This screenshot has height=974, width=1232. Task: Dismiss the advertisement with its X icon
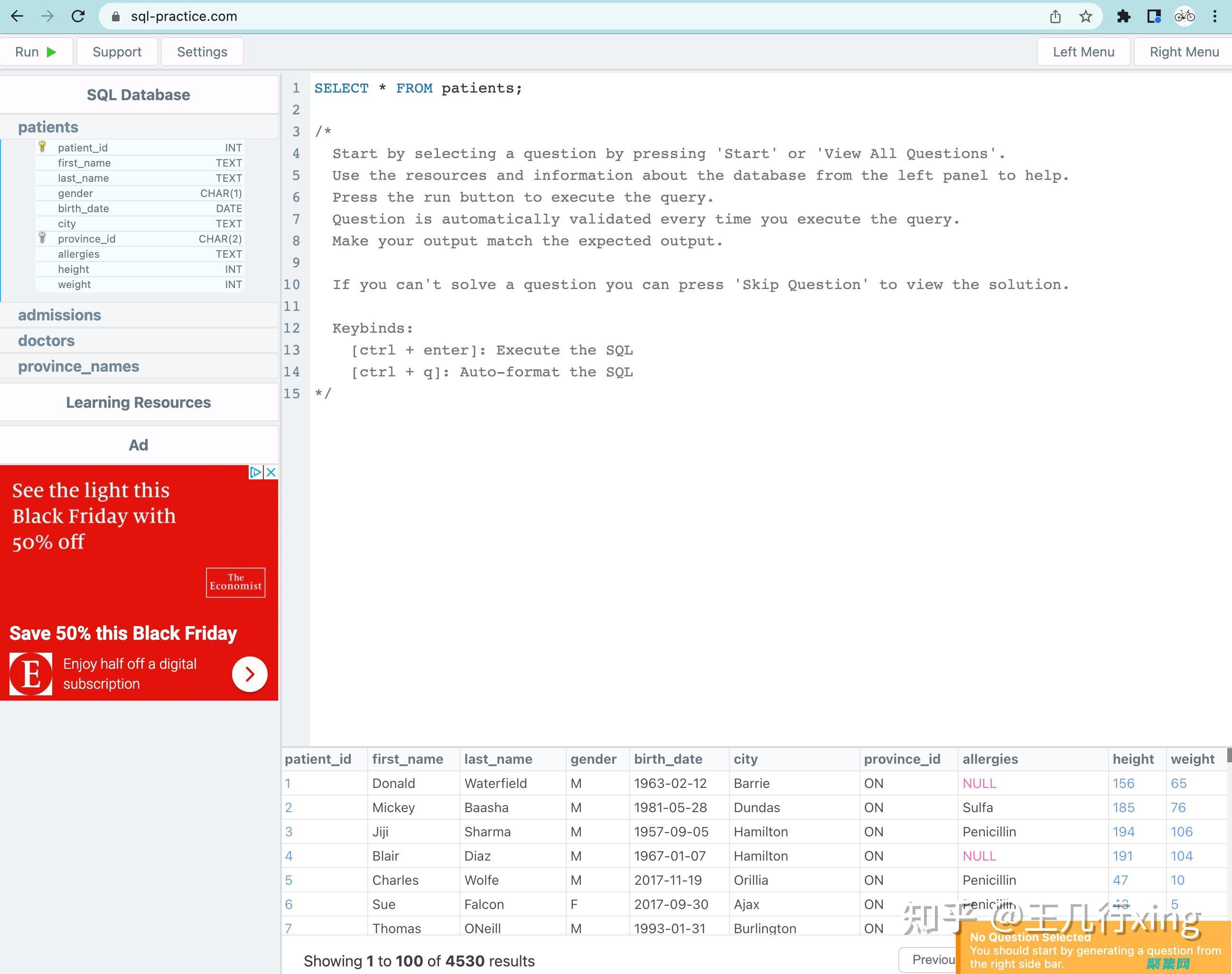271,472
